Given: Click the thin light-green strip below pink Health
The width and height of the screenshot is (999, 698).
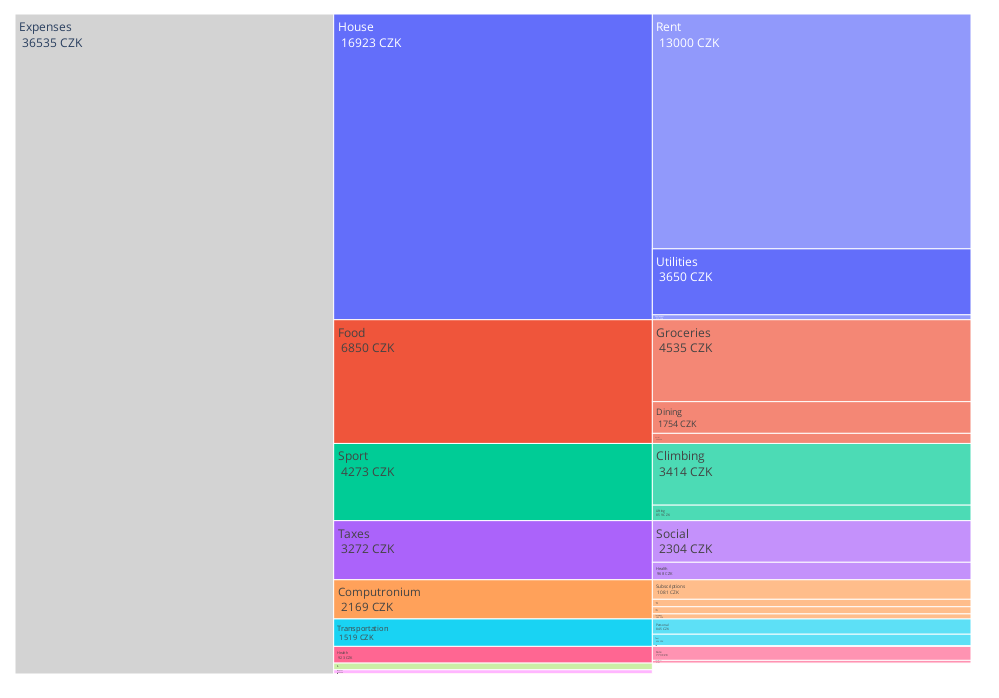Looking at the screenshot, I should pyautogui.click(x=492, y=666).
